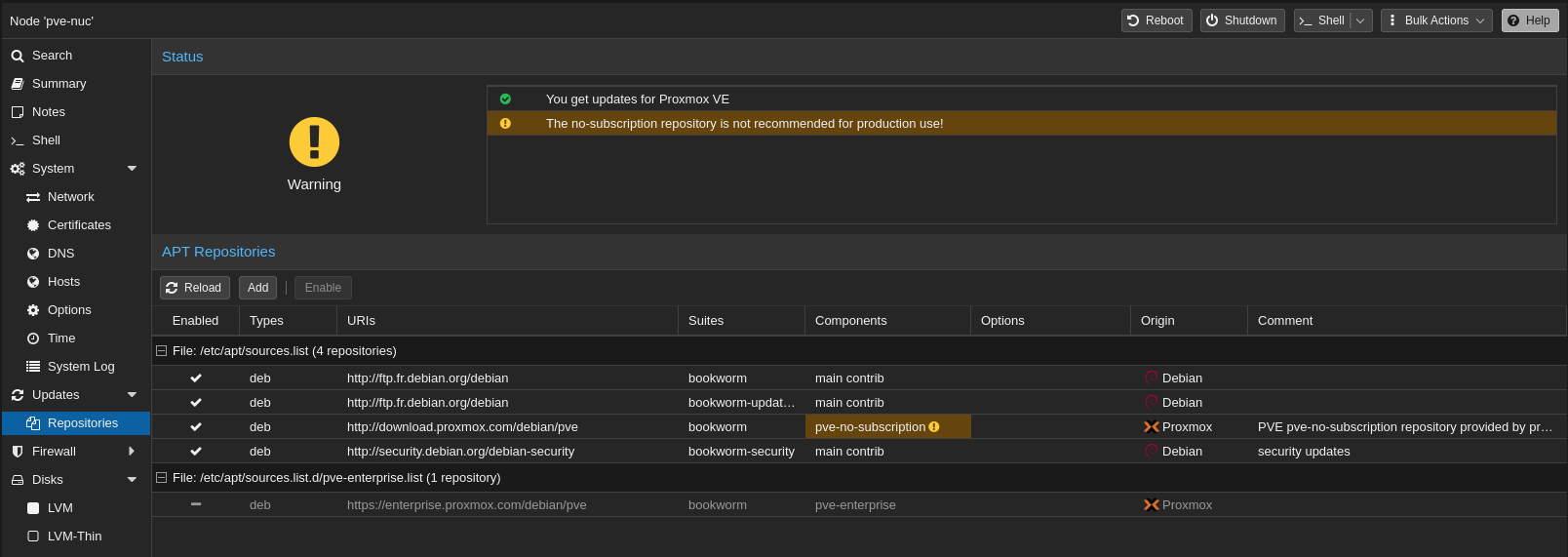Click the https://enterprise.proxmox.com/debian/pve URI
Image resolution: width=1568 pixels, height=557 pixels.
pos(467,505)
